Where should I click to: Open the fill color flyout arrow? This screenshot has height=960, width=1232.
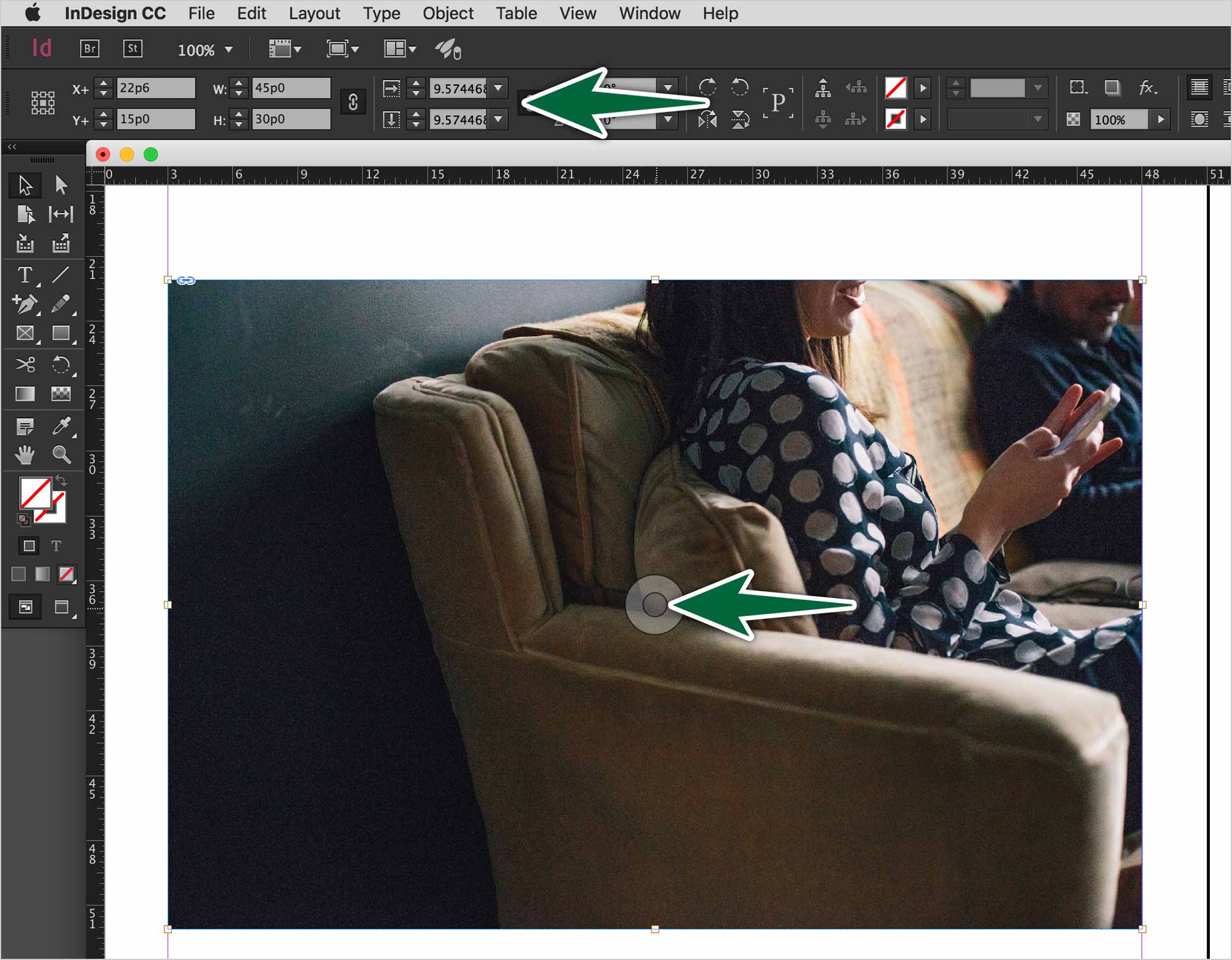[923, 88]
